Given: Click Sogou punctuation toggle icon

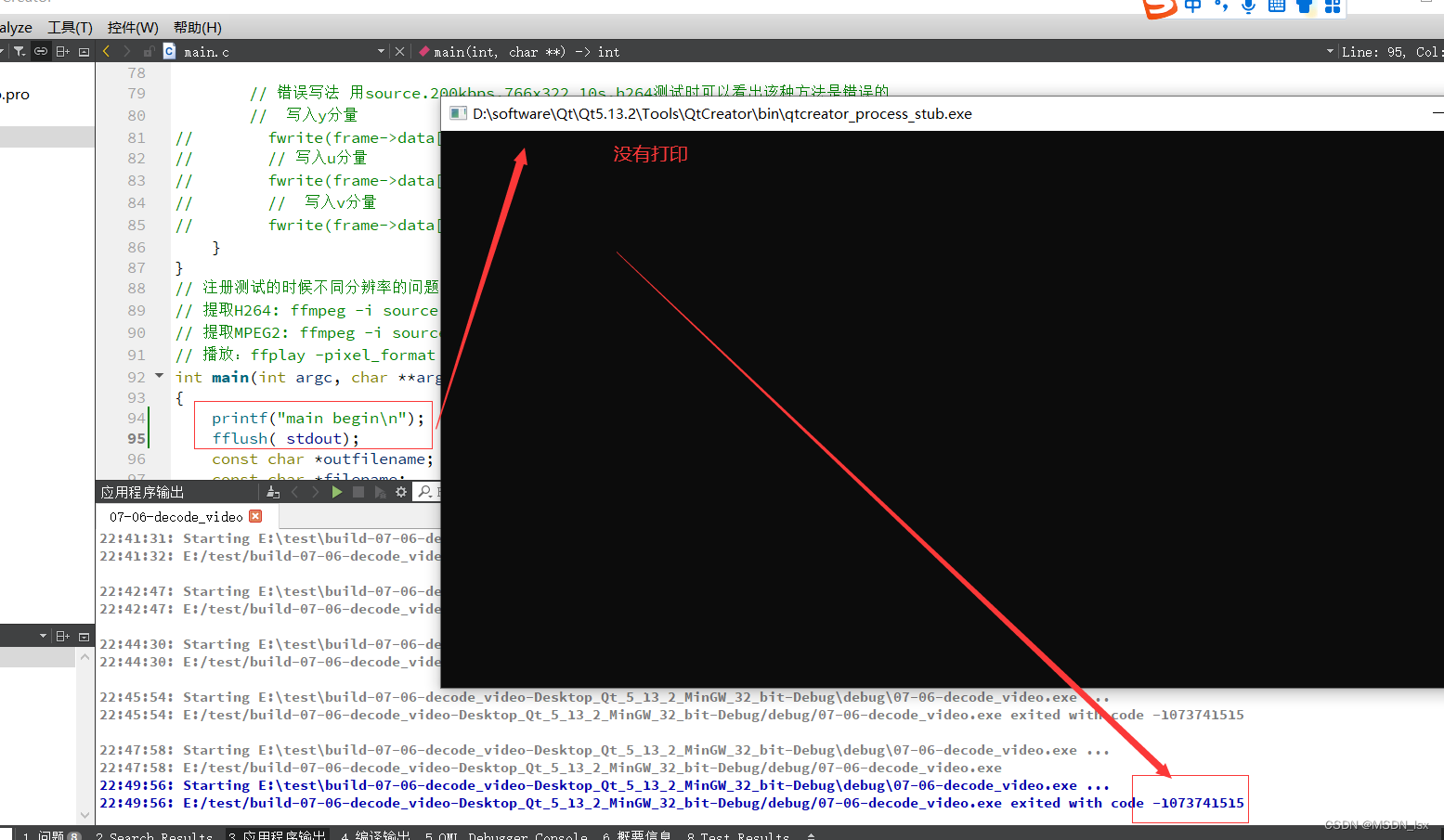Looking at the screenshot, I should 1221,6.
